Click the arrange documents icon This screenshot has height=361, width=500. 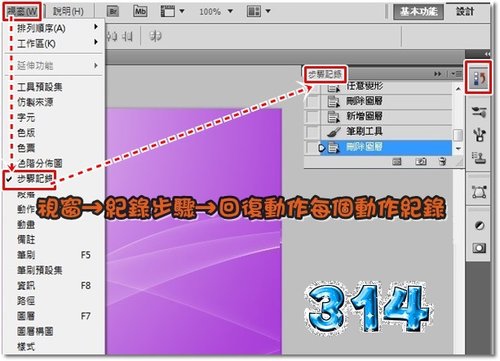(x=254, y=12)
